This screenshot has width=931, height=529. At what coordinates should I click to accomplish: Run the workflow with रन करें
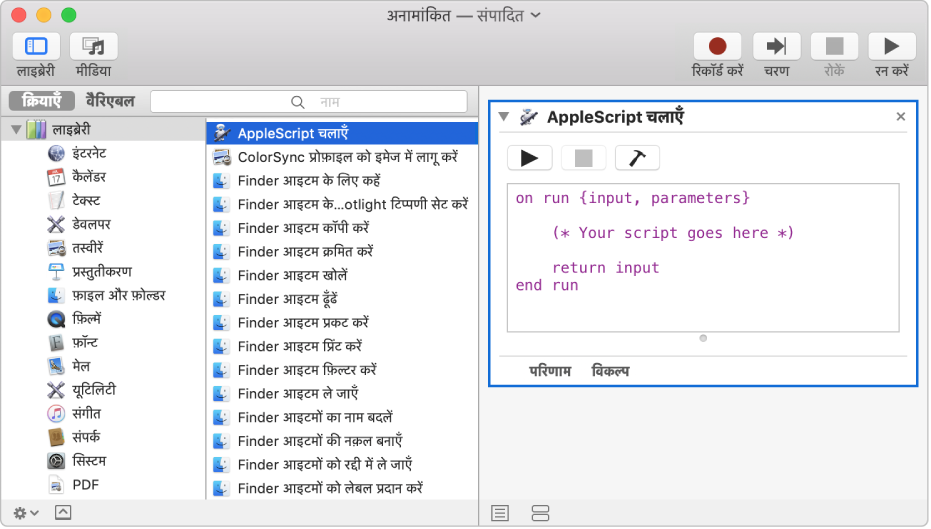click(x=891, y=46)
